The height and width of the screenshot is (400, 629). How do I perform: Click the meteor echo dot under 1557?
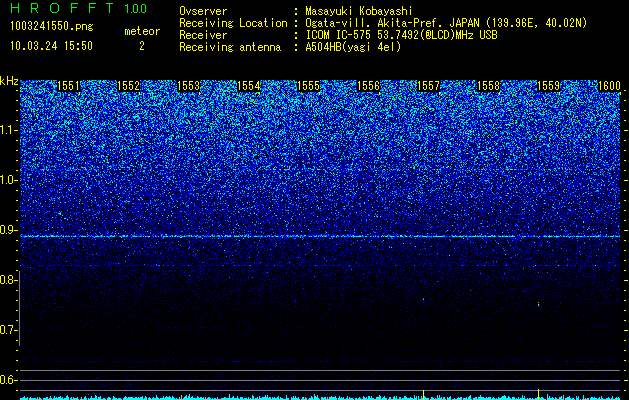coord(424,299)
